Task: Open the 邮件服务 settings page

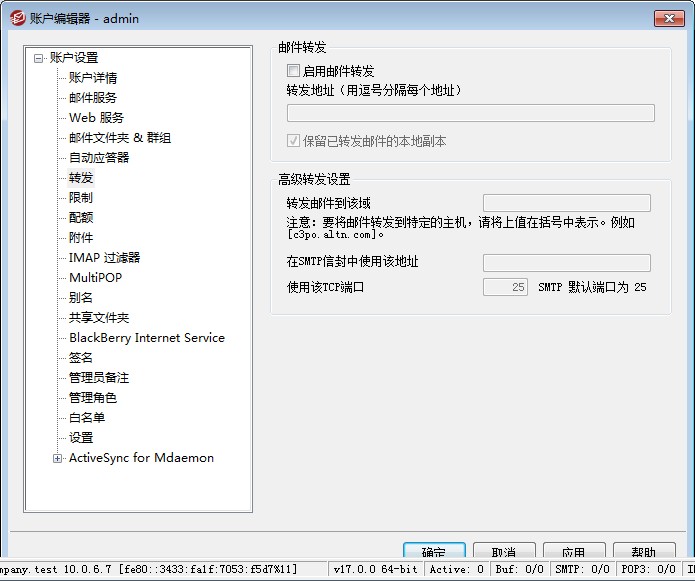Action: 93,97
